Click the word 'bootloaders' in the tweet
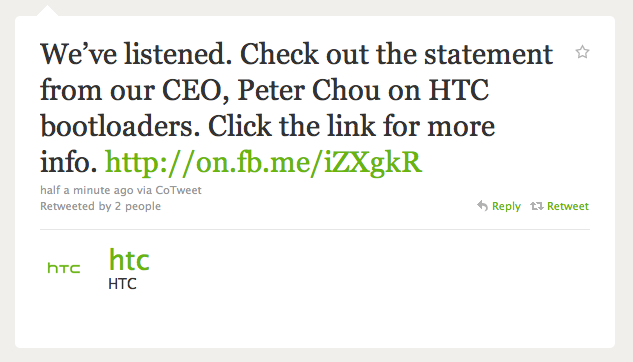Screen dimensions: 633x362 (x=117, y=126)
